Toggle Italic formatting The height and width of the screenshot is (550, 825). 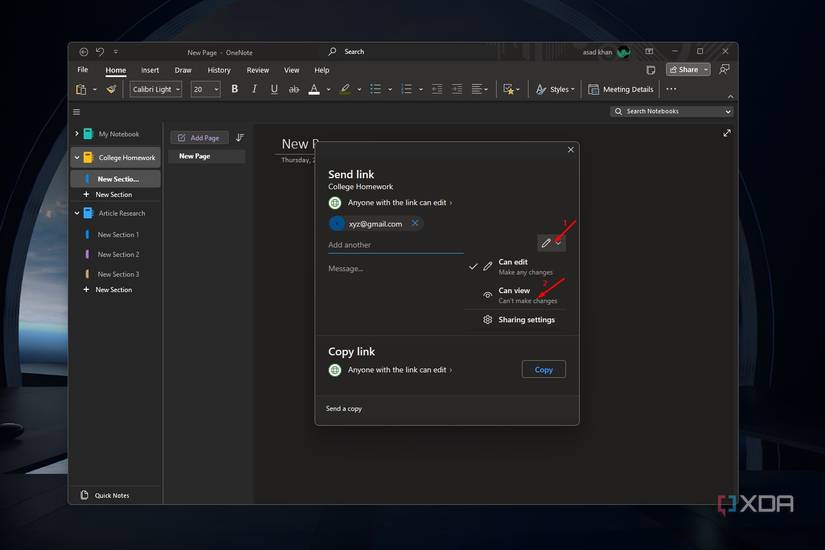pos(255,89)
